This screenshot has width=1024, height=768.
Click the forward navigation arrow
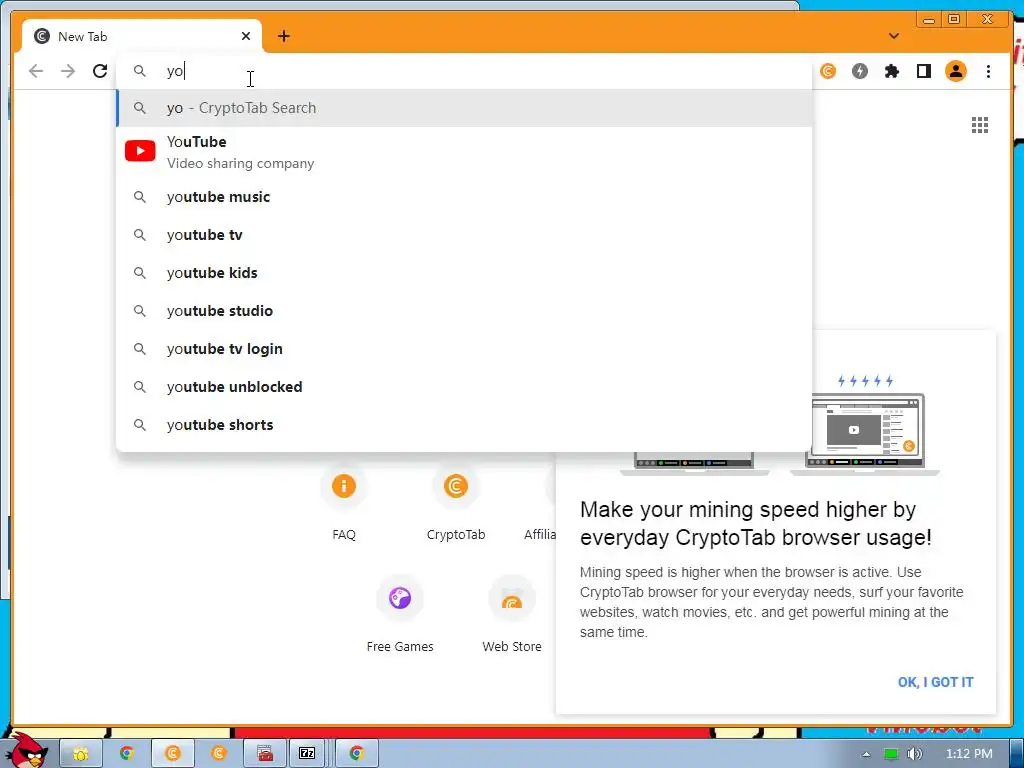pyautogui.click(x=68, y=71)
